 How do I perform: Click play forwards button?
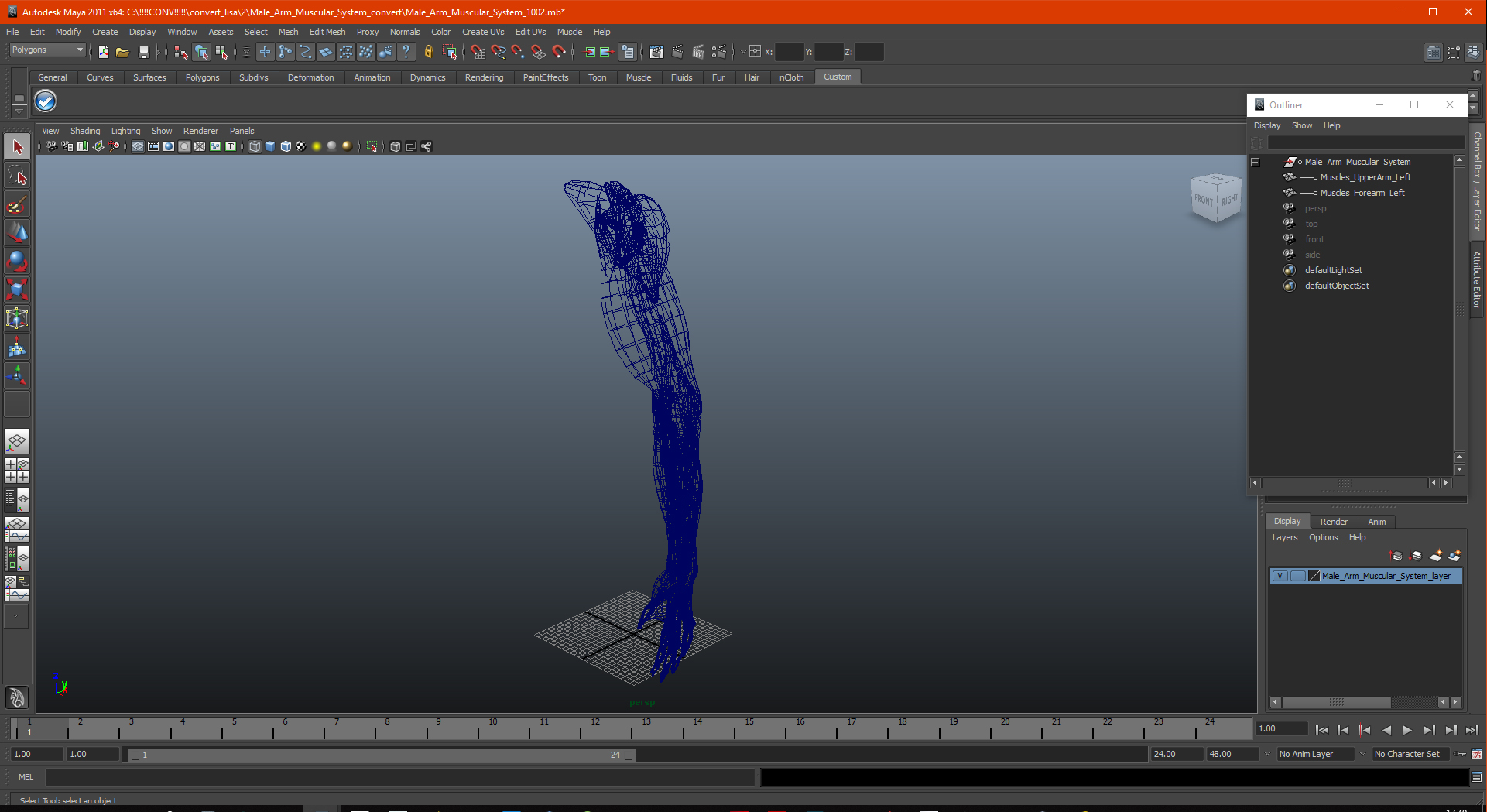tap(1407, 730)
